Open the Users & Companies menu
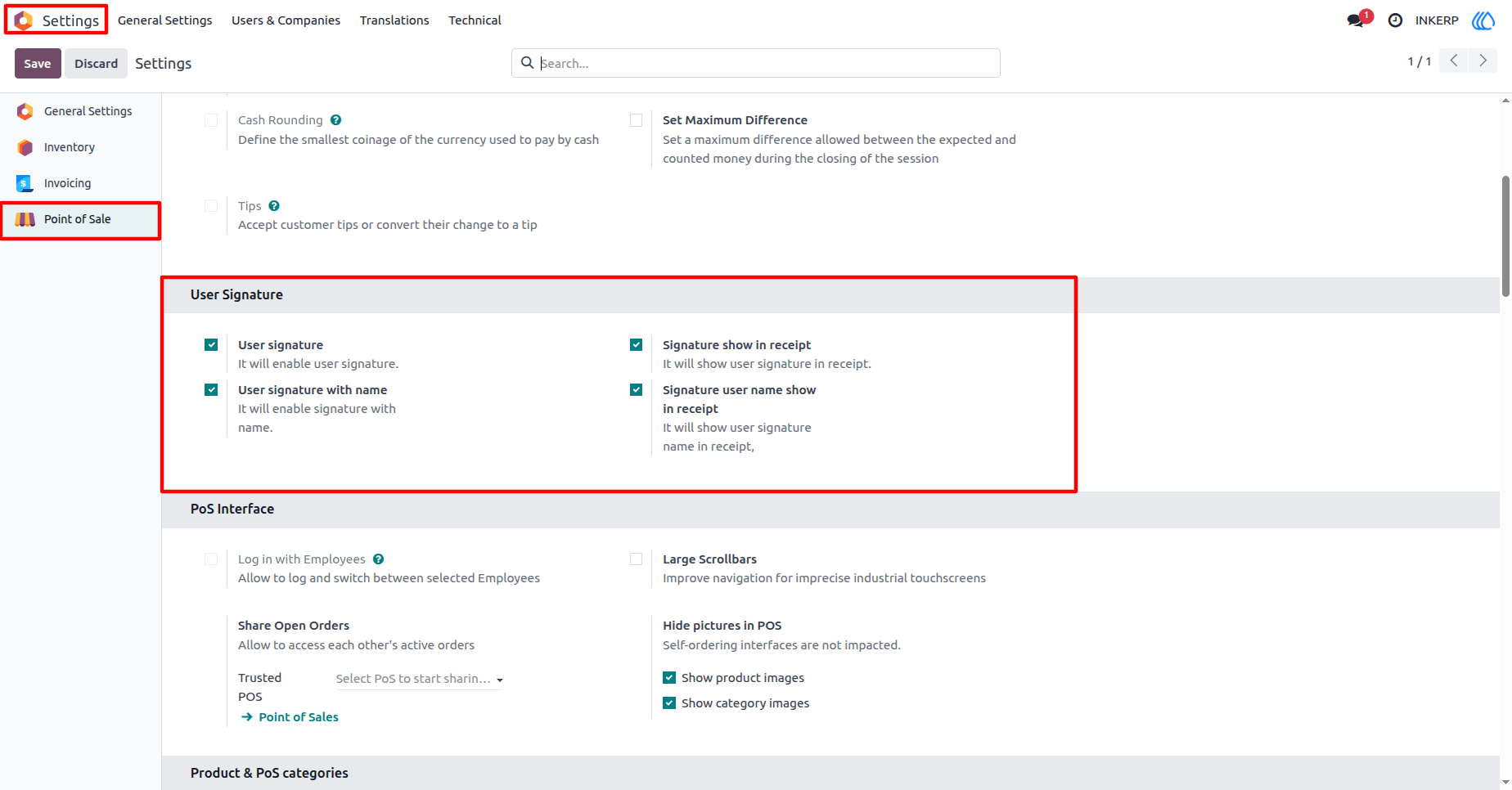 click(286, 20)
